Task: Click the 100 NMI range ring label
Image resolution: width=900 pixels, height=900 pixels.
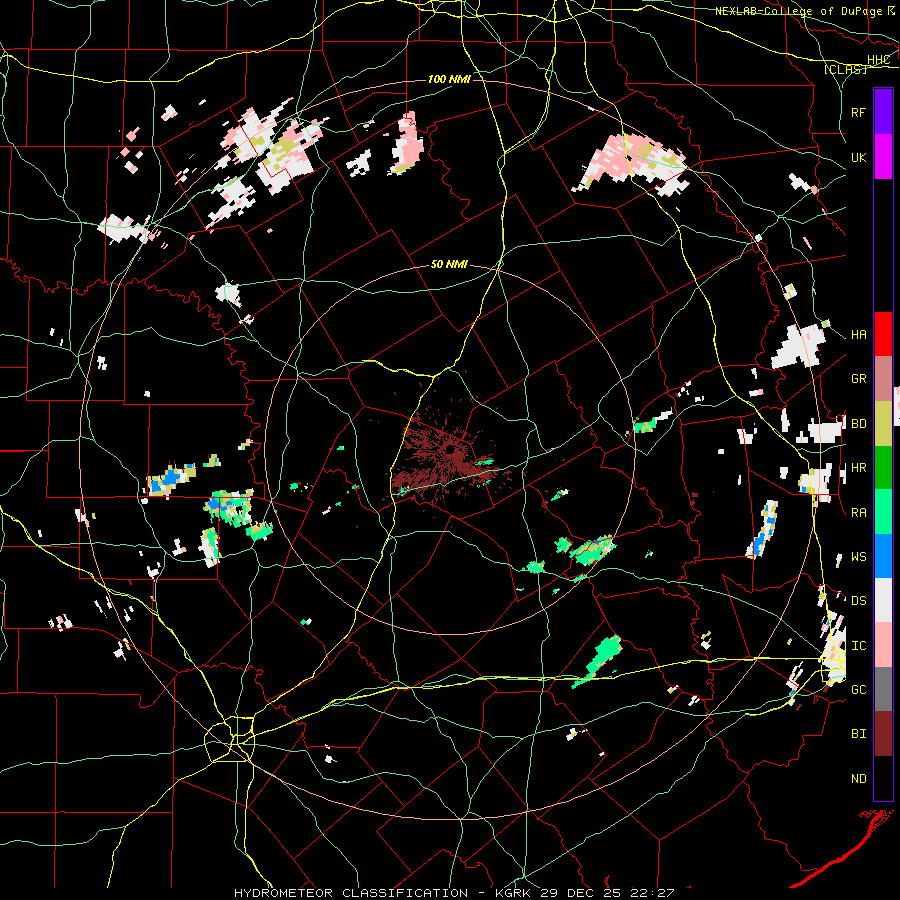Action: 449,79
